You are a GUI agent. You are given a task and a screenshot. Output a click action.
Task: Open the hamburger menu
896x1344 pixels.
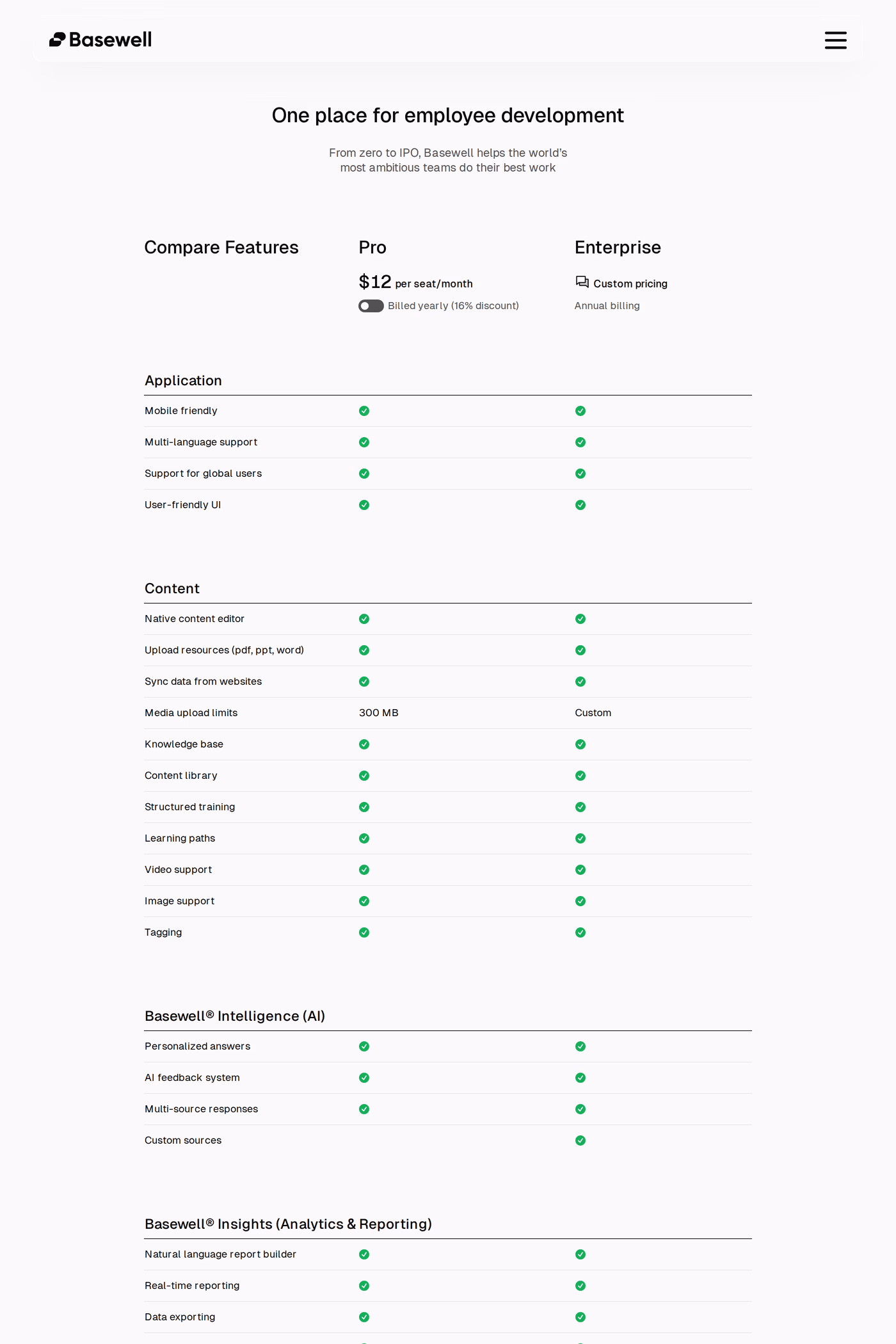pyautogui.click(x=835, y=40)
